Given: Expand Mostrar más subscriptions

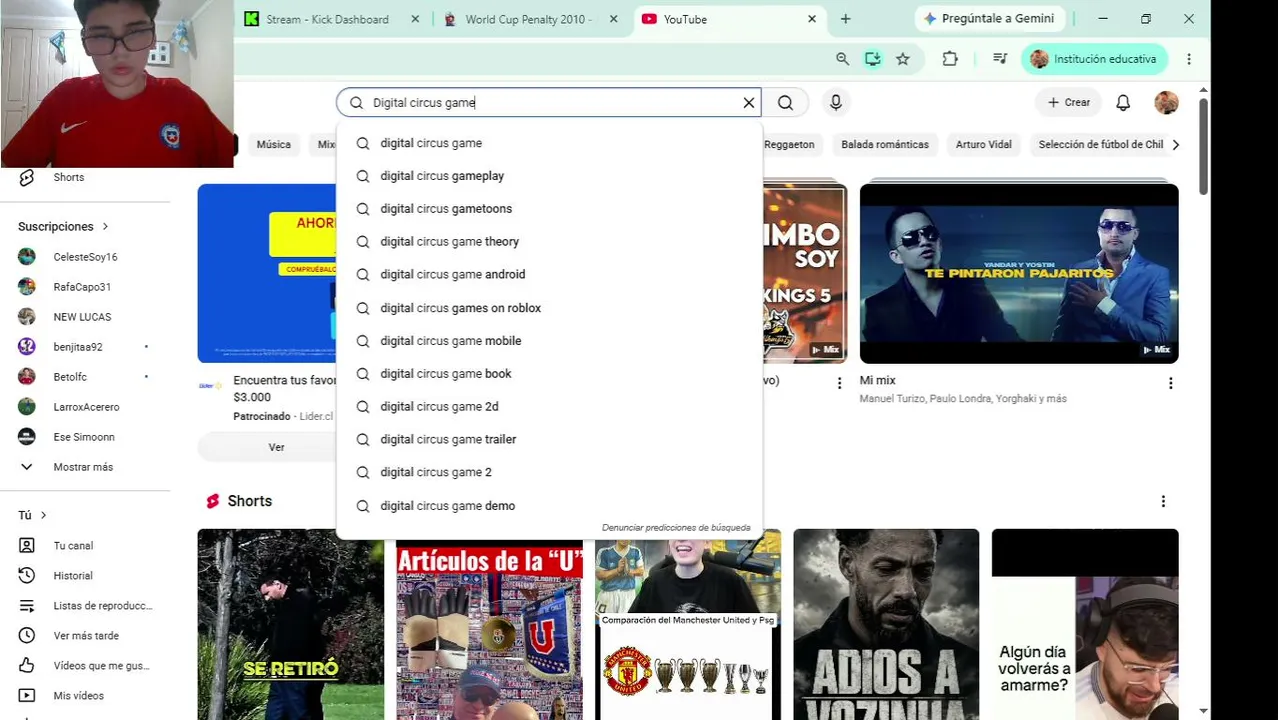Looking at the screenshot, I should pyautogui.click(x=85, y=467).
